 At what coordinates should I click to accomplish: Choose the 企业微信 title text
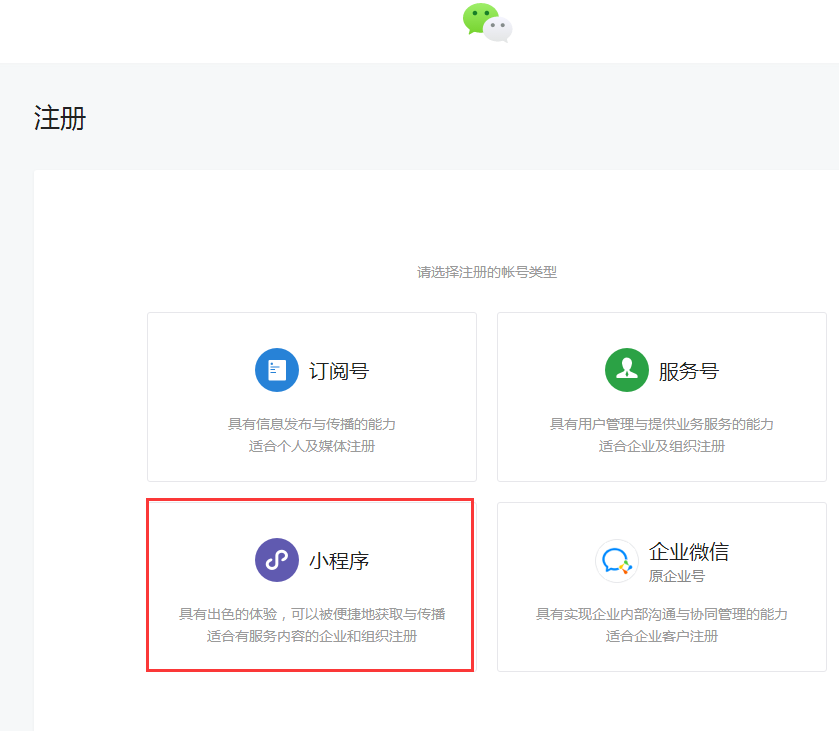coord(688,551)
